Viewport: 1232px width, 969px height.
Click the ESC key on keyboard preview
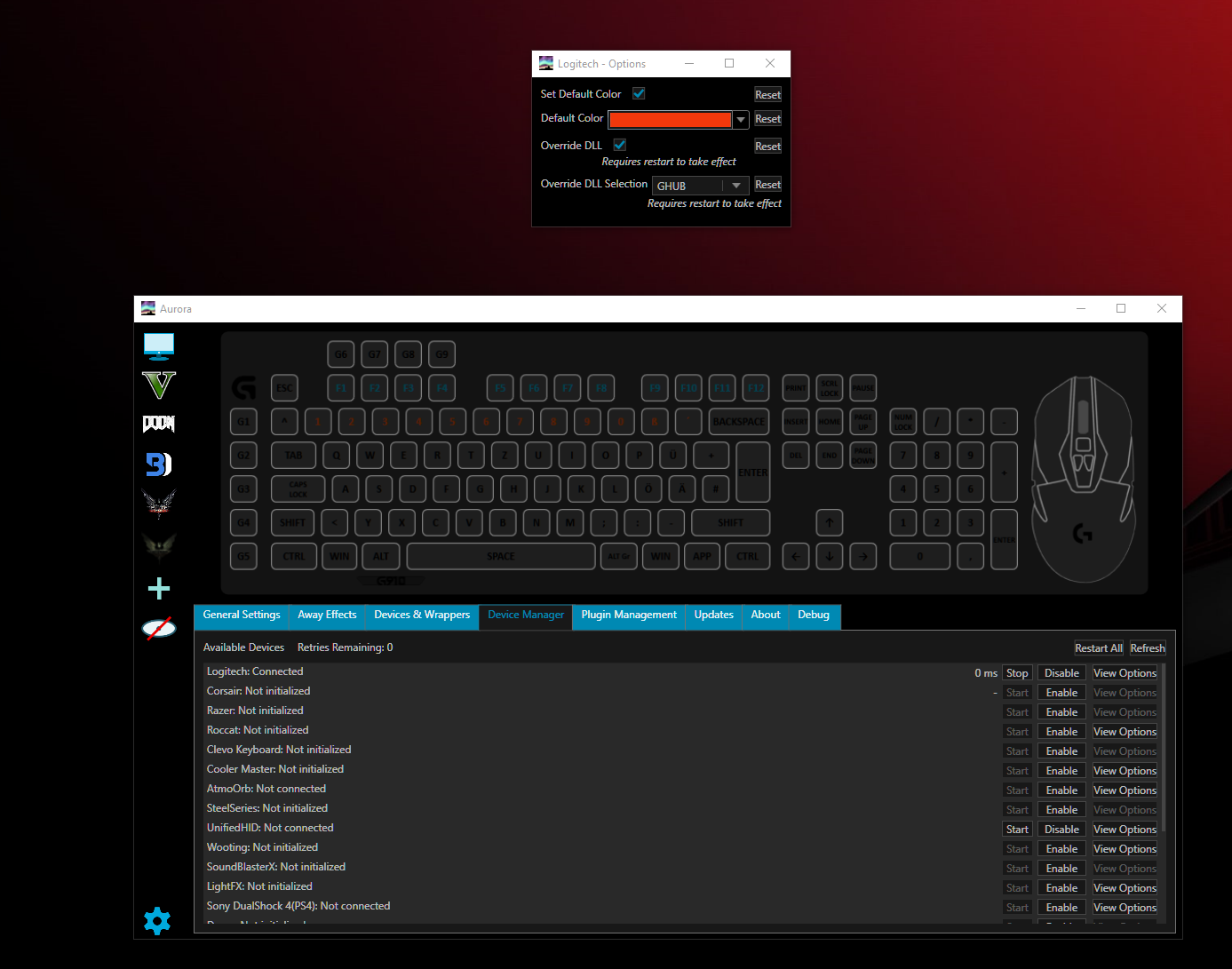(284, 388)
